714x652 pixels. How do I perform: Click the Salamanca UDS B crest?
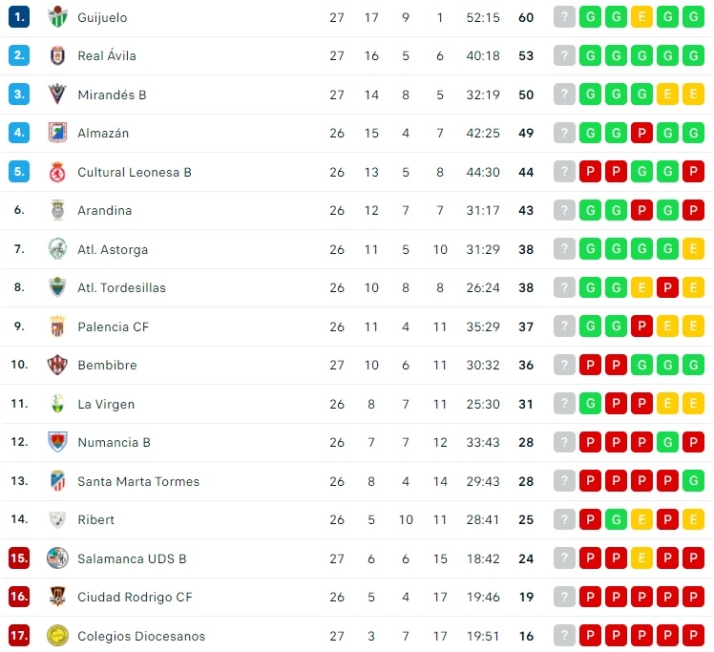(x=58, y=558)
